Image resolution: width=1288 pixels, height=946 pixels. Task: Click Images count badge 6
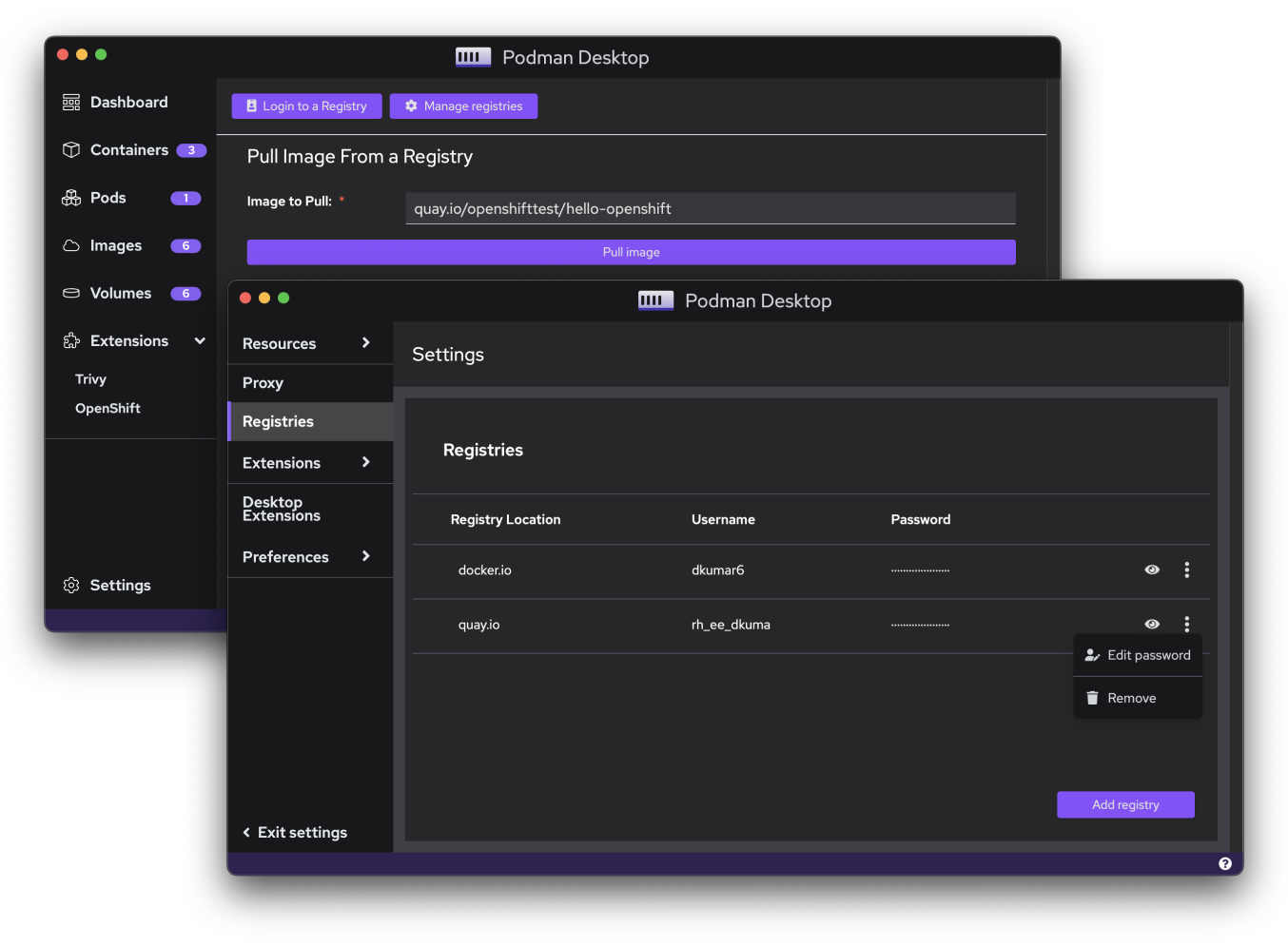pyautogui.click(x=185, y=245)
